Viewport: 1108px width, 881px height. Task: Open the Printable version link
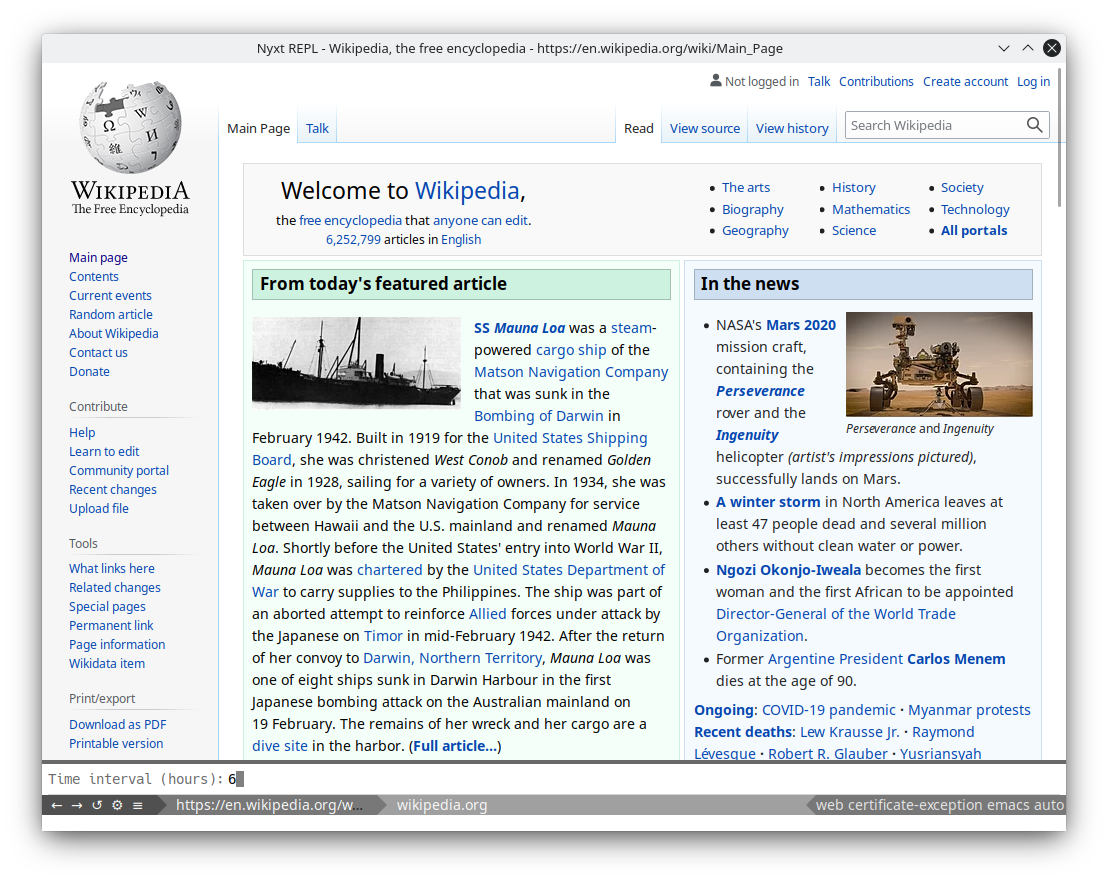tap(116, 744)
